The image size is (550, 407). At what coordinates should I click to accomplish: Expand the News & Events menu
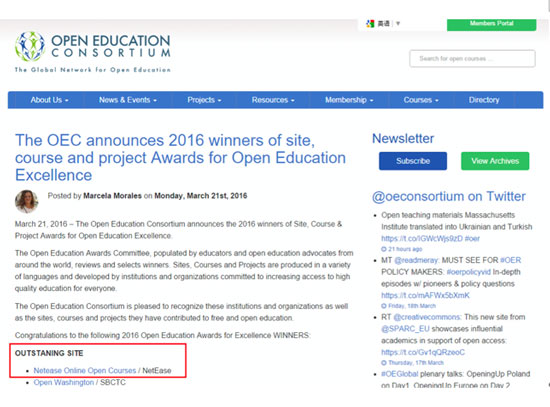[128, 100]
